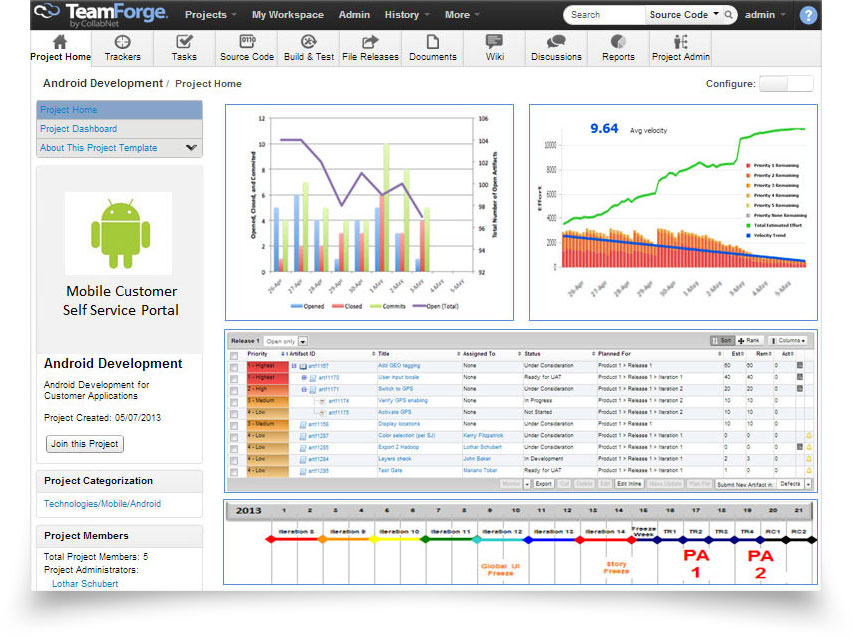Open Discussions icon in toolbar
This screenshot has height=637, width=852.
(556, 46)
